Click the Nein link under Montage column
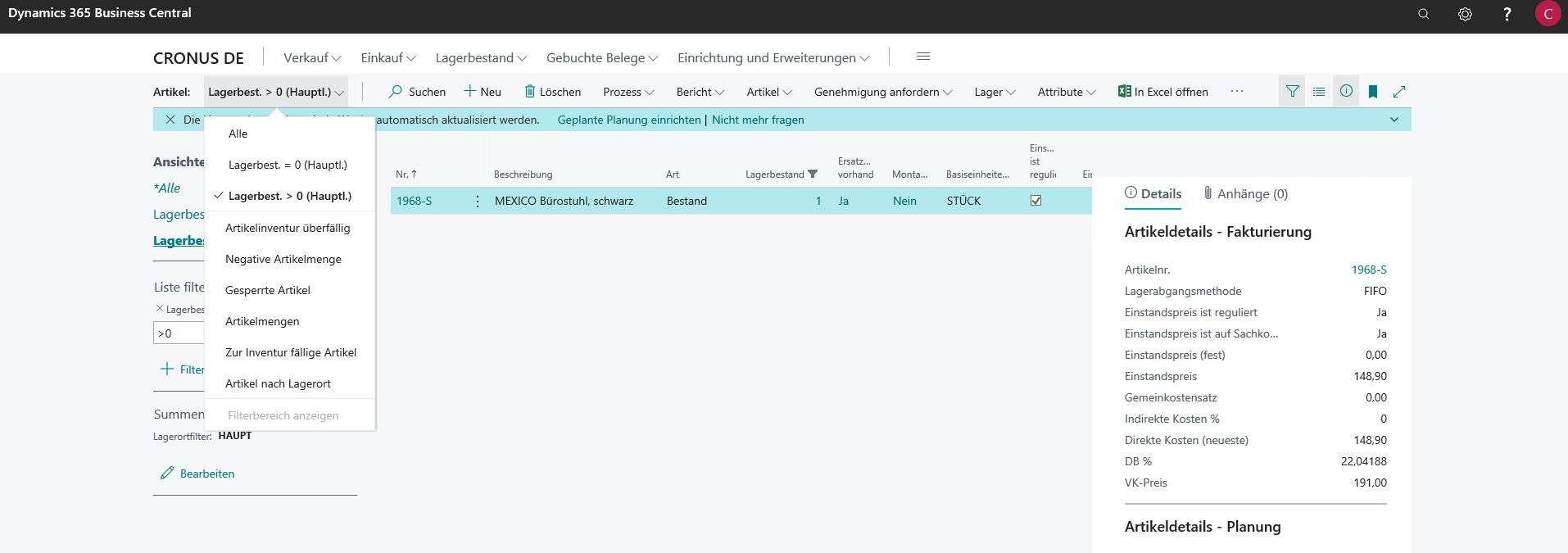Screen dimensions: 1568x553 (904, 201)
